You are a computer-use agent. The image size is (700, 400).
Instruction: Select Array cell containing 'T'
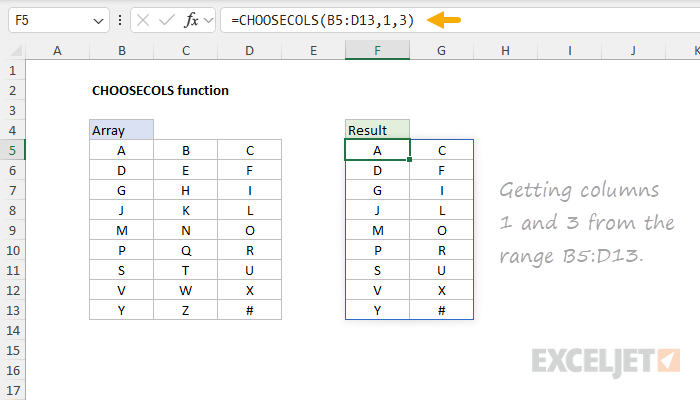click(186, 270)
